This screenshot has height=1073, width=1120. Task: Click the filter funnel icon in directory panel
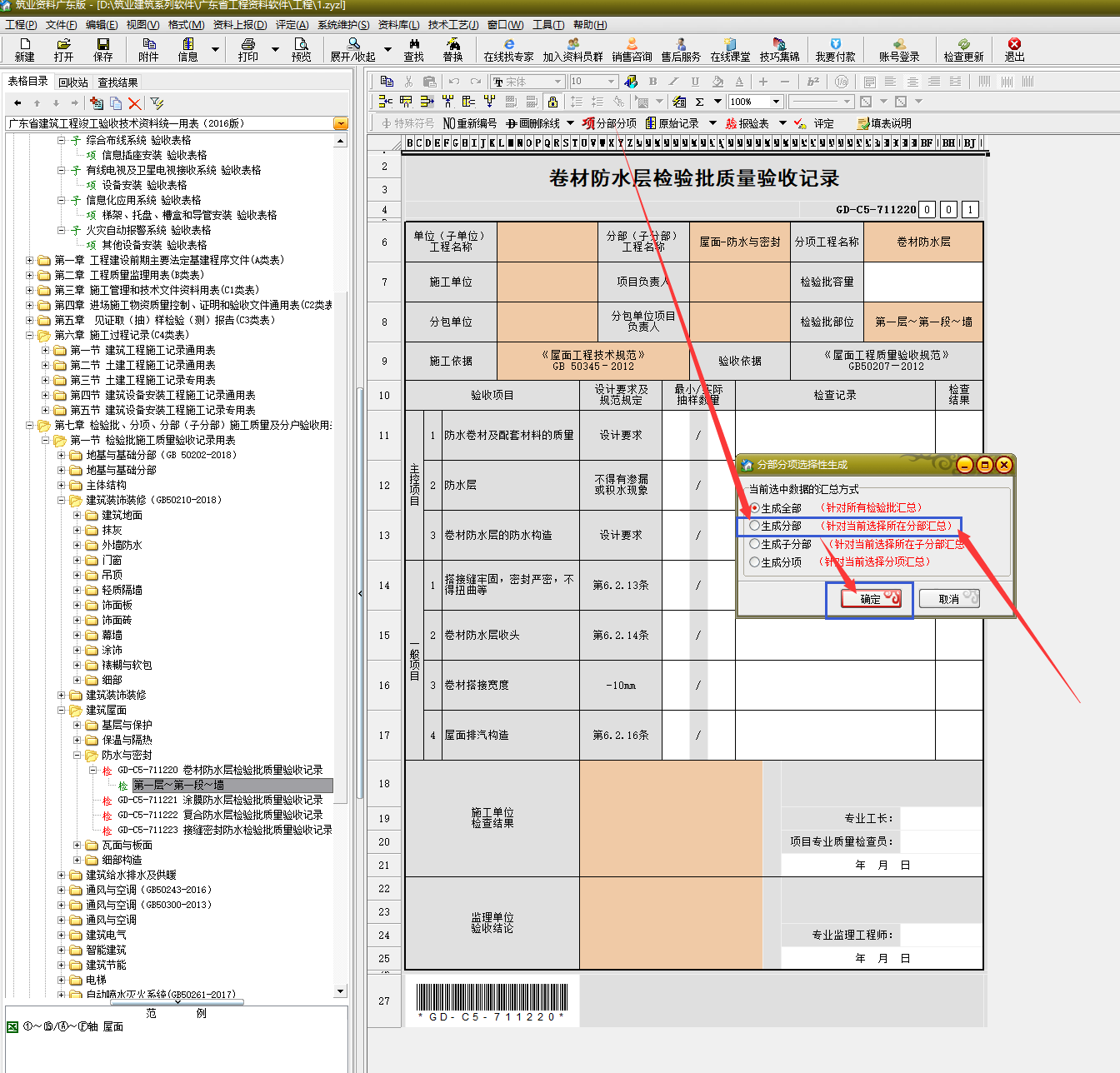coord(157,103)
